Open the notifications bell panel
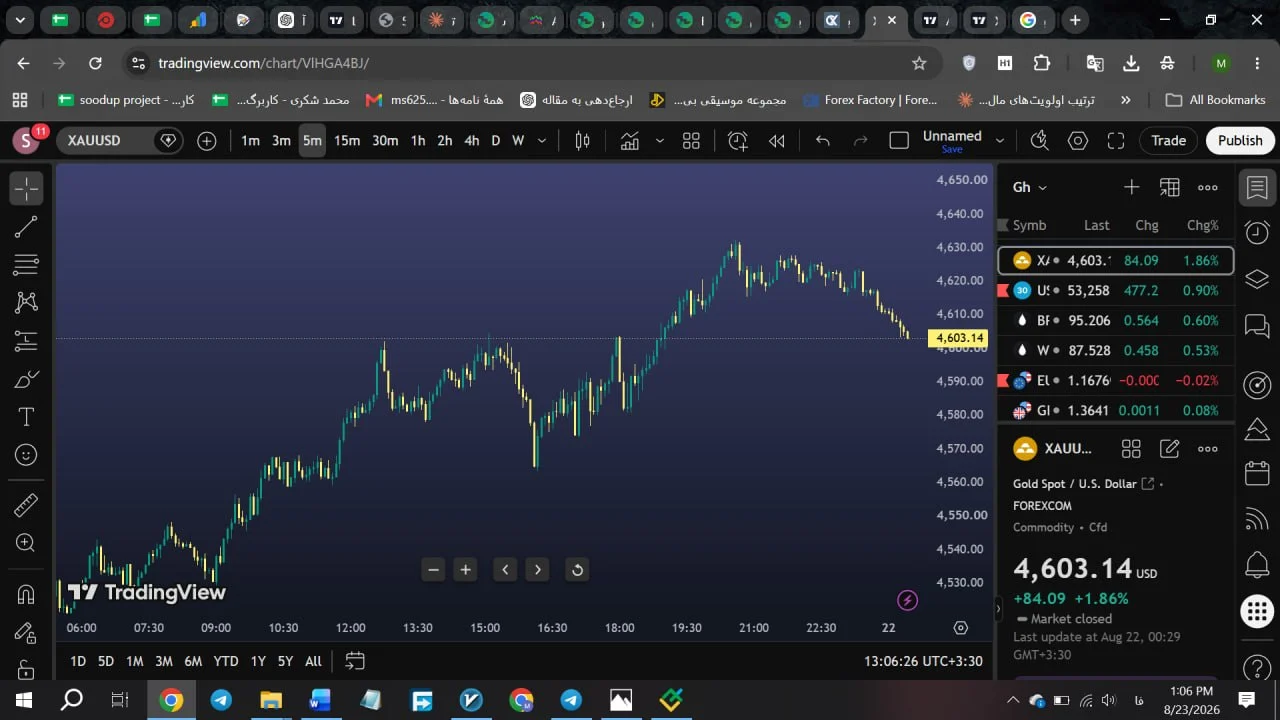The width and height of the screenshot is (1280, 720). tap(1257, 565)
